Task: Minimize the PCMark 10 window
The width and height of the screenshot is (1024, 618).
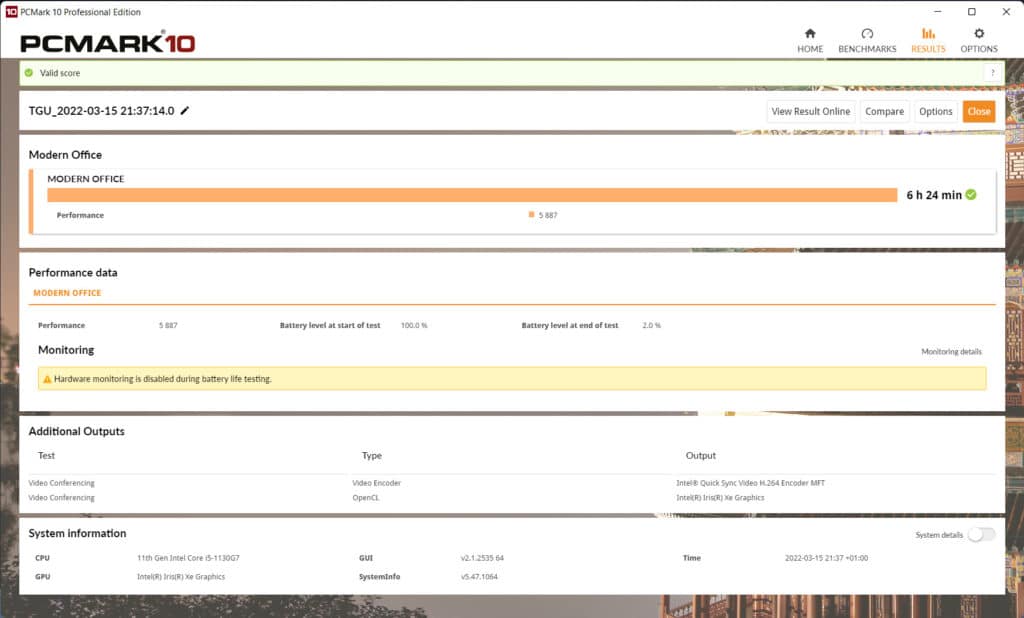Action: (x=937, y=12)
